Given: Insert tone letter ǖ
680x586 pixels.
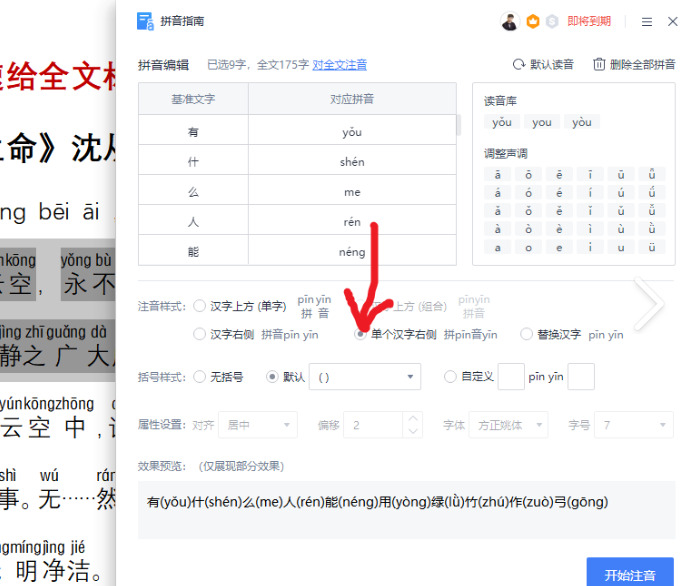Looking at the screenshot, I should [651, 174].
